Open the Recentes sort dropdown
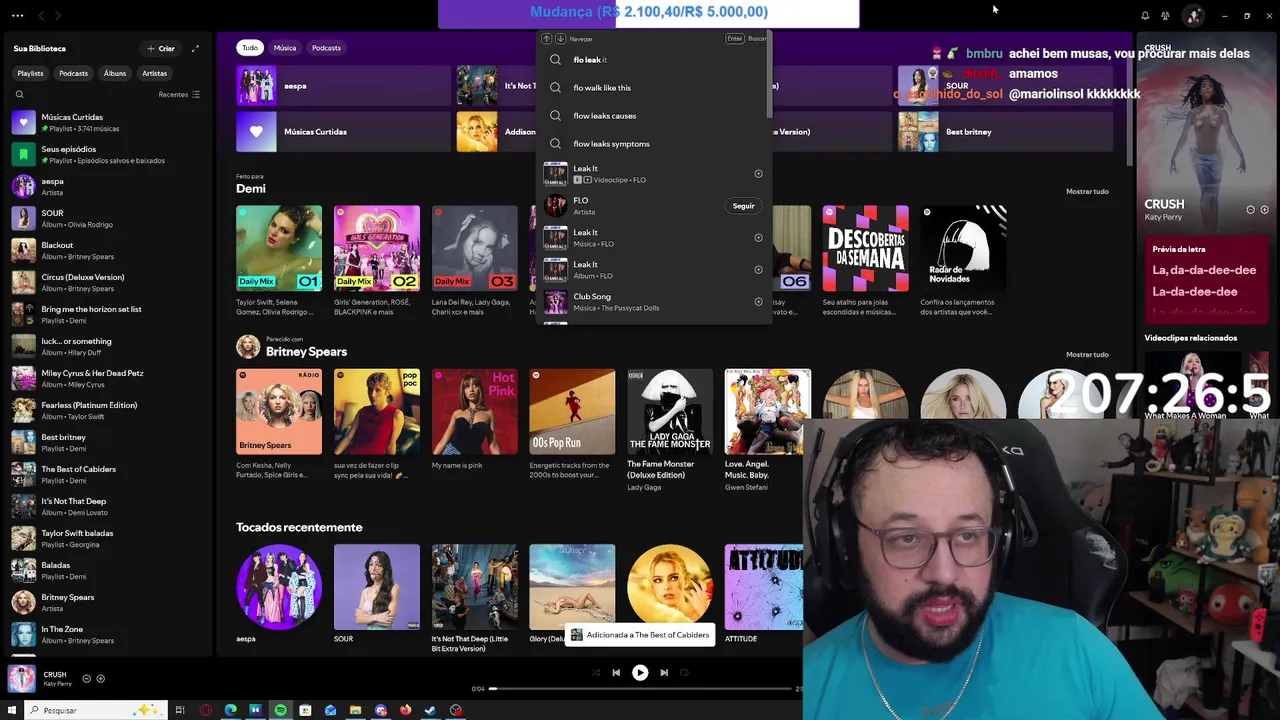 click(178, 95)
